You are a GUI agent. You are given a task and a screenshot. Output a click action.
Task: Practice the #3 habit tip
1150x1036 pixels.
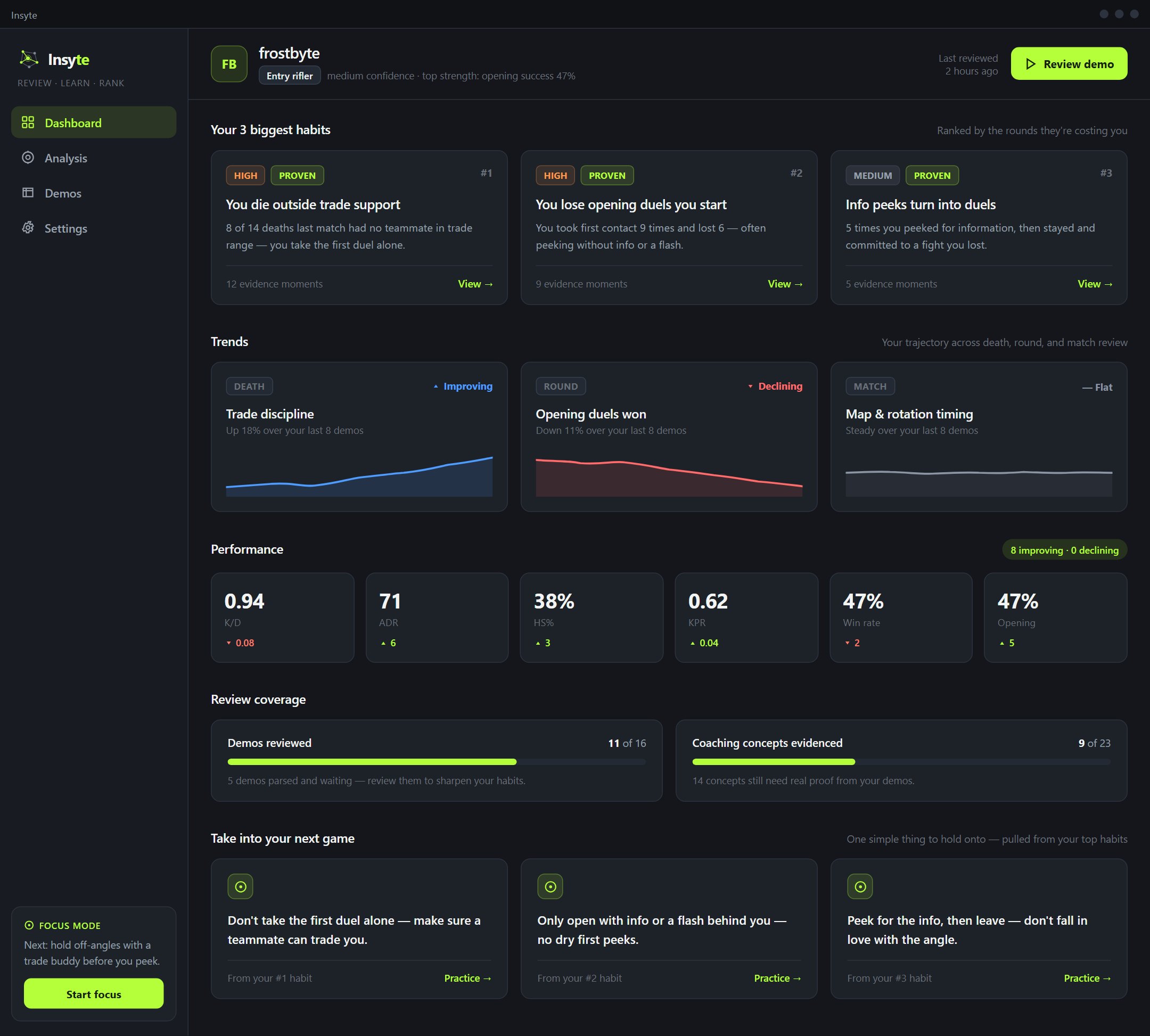1087,978
